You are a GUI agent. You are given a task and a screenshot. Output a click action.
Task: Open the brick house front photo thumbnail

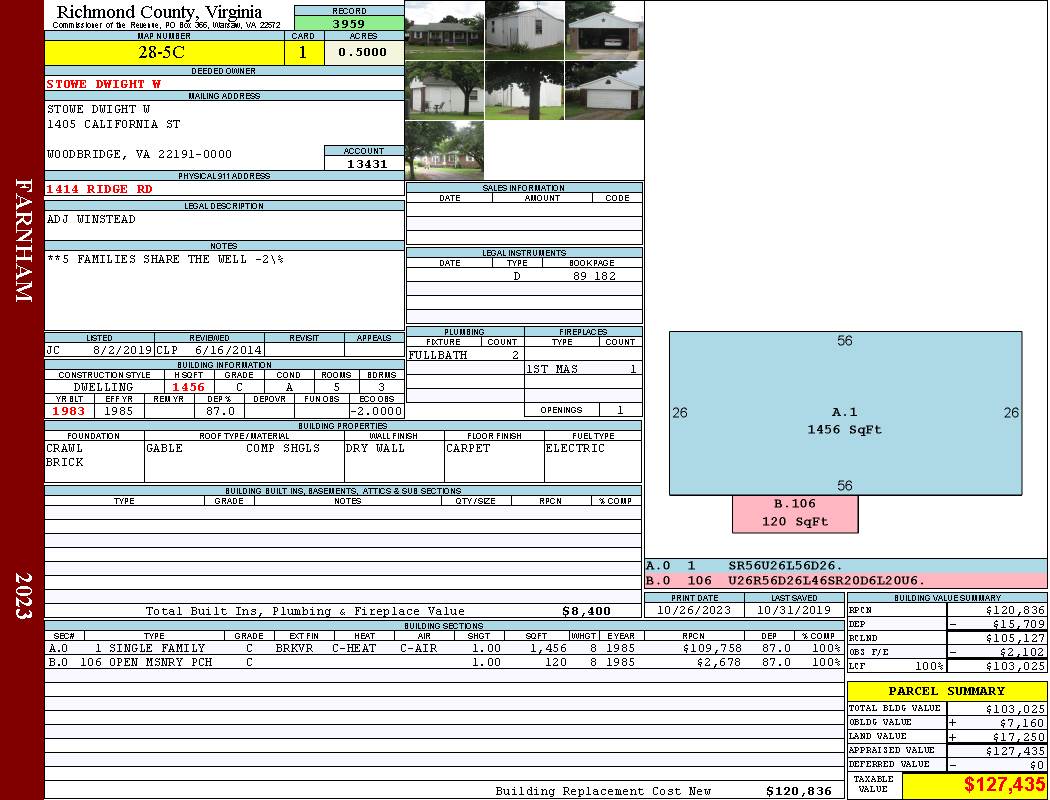pos(444,30)
